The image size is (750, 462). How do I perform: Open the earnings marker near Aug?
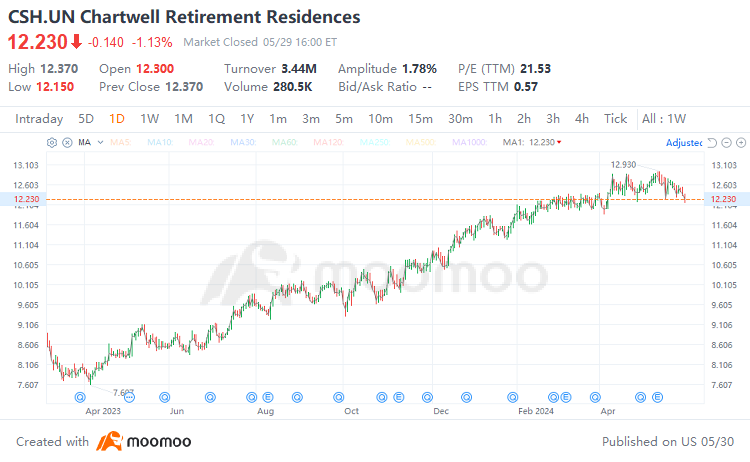[x=267, y=397]
